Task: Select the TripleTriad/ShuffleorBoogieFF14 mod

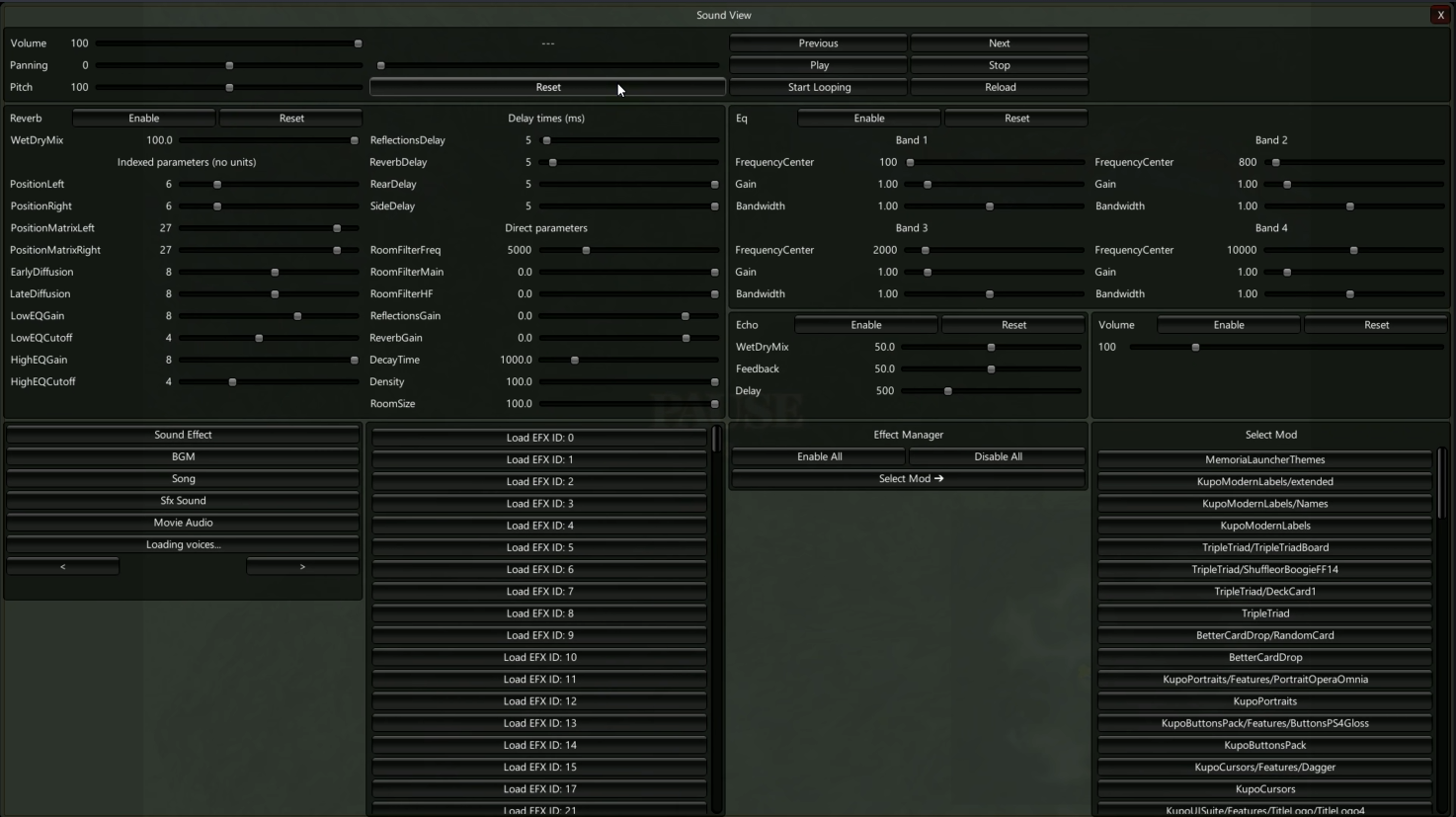Action: pyautogui.click(x=1264, y=570)
